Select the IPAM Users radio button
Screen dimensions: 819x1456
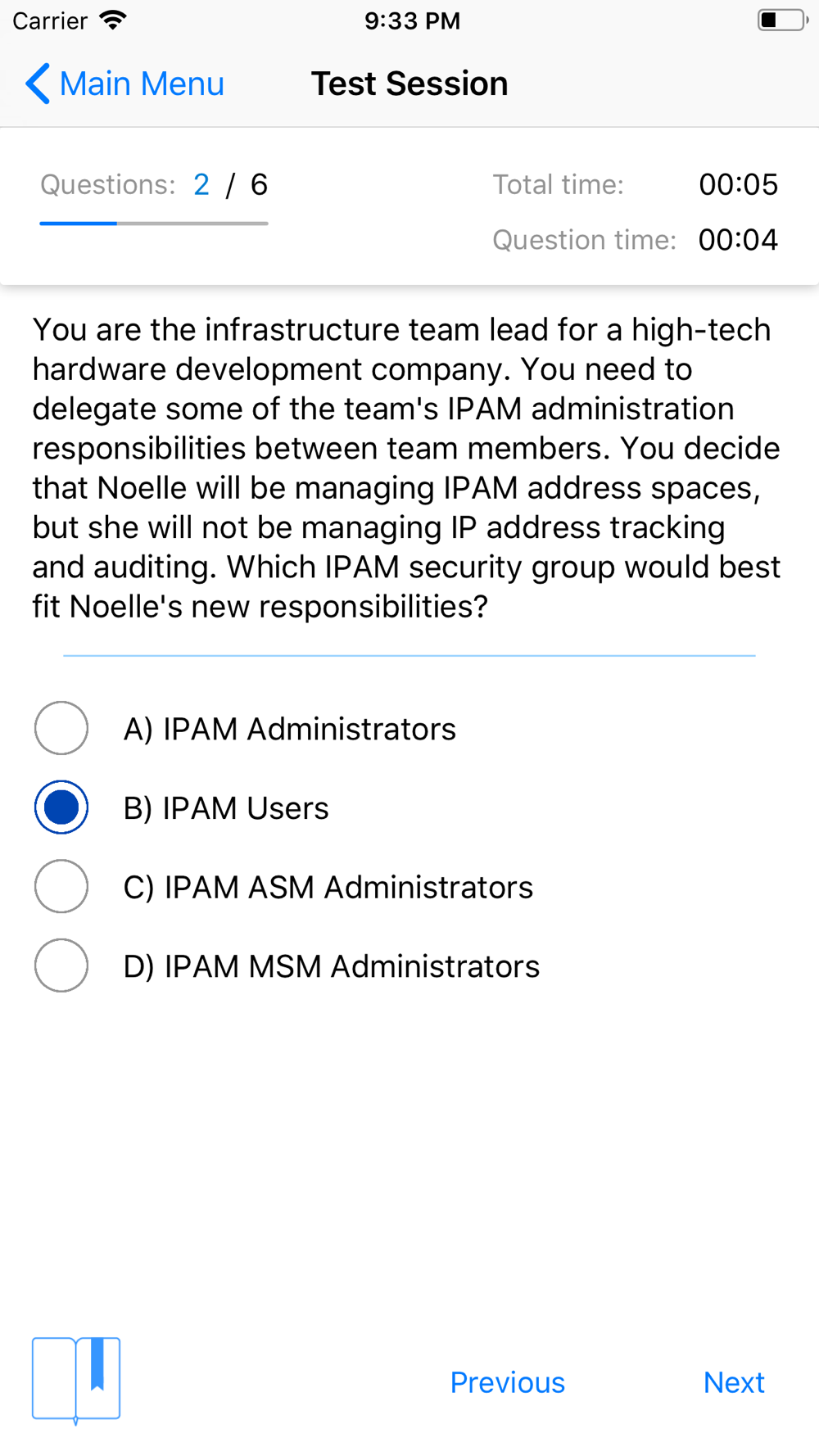(61, 807)
